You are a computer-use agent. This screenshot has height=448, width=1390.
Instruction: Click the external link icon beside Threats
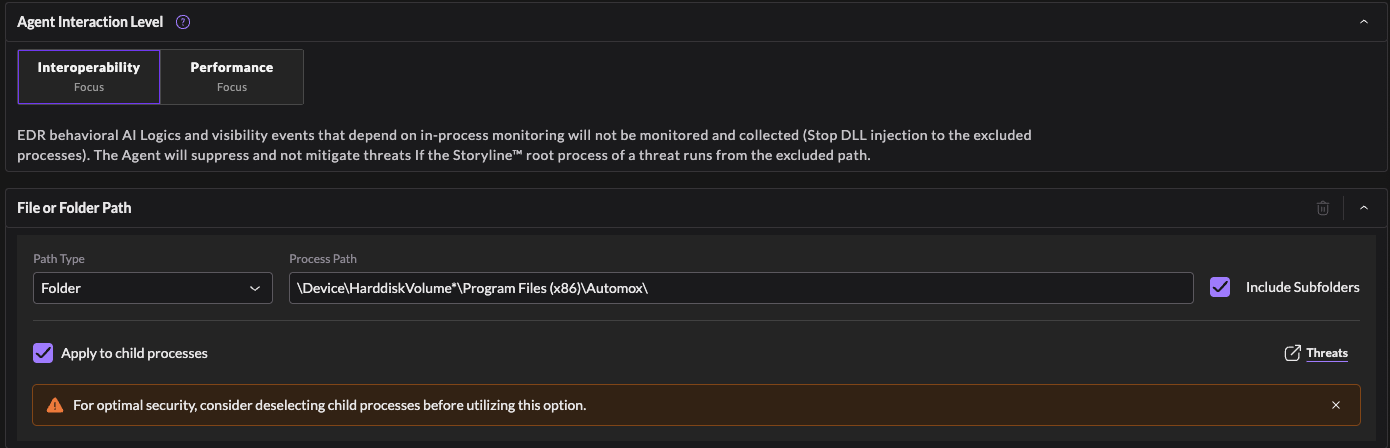pyautogui.click(x=1293, y=353)
